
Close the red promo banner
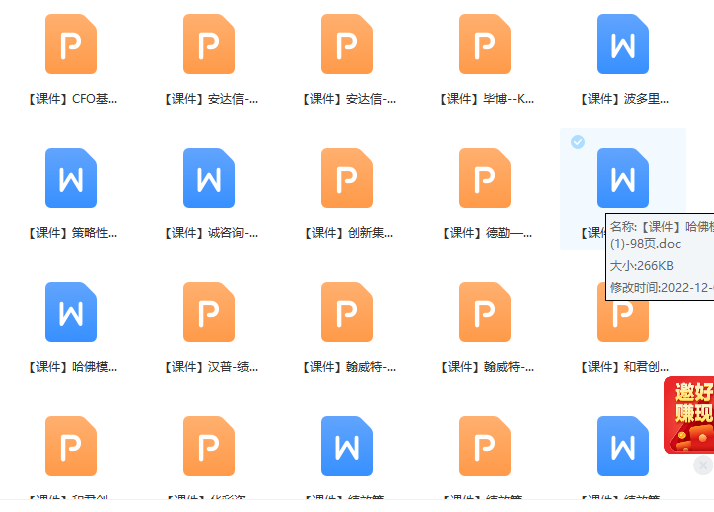[703, 465]
